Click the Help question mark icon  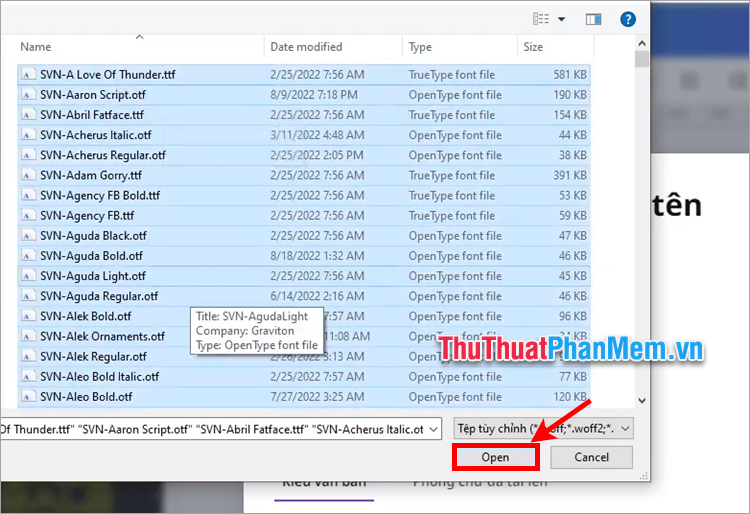pyautogui.click(x=628, y=19)
